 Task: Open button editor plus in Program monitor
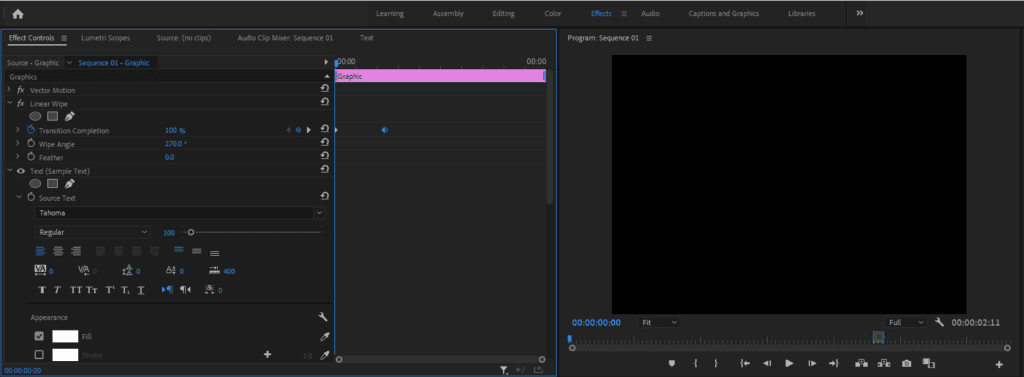pyautogui.click(x=999, y=364)
